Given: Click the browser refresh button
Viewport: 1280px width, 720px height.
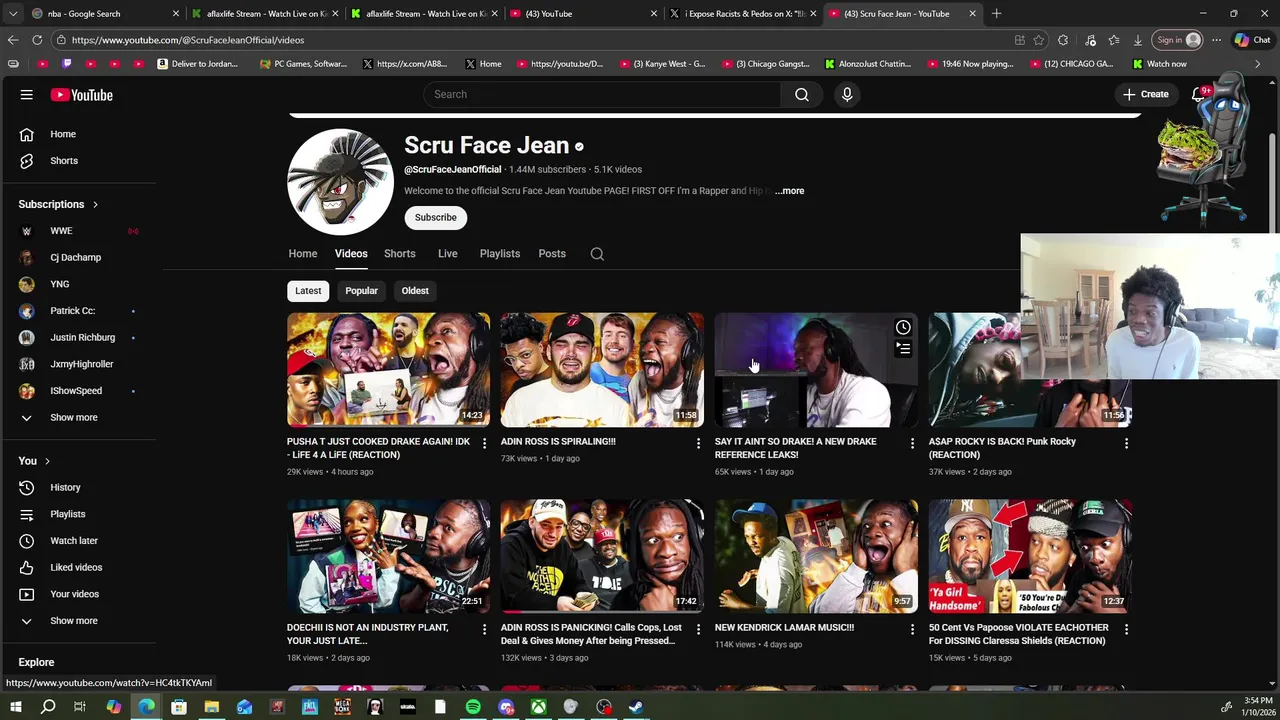Looking at the screenshot, I should pyautogui.click(x=37, y=40).
